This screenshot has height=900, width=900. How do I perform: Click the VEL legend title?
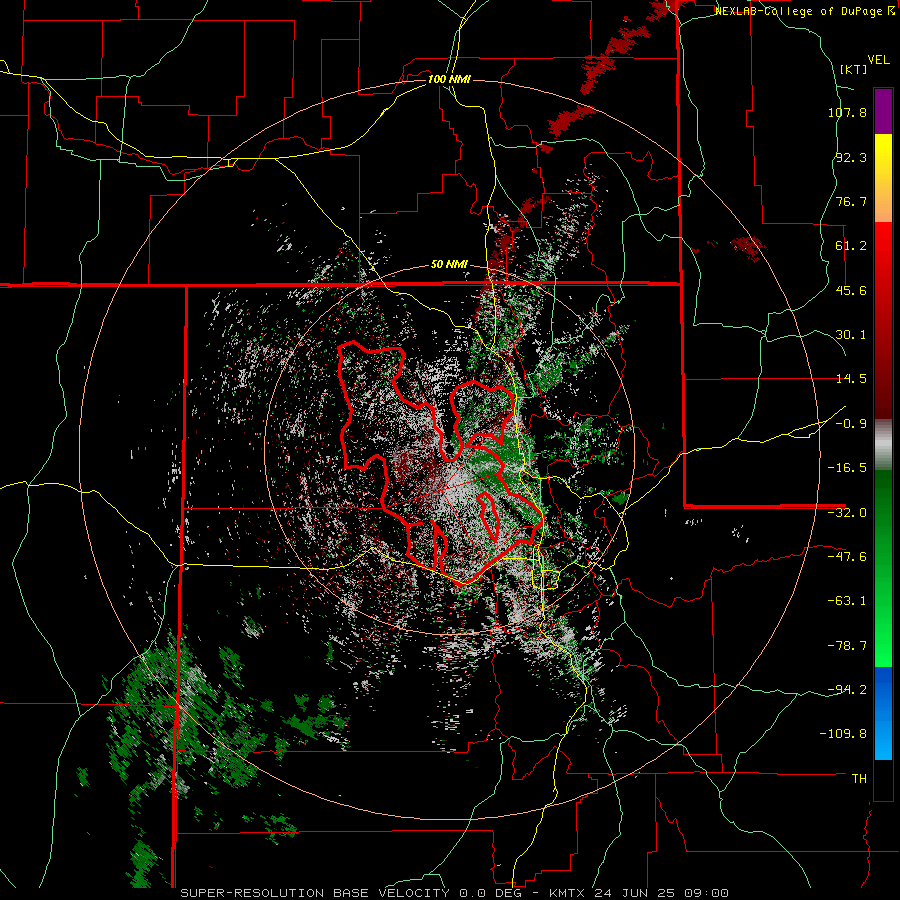click(878, 59)
